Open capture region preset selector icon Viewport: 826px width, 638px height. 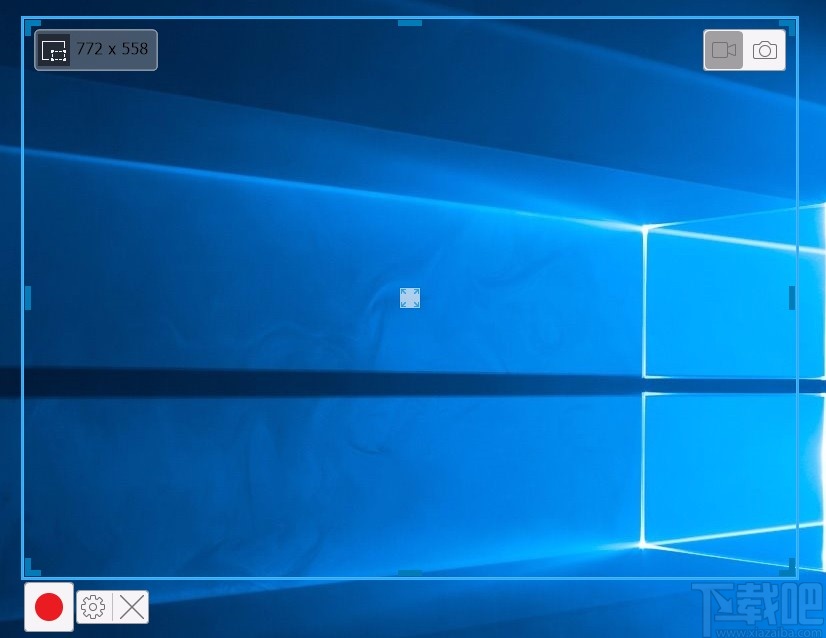(54, 50)
